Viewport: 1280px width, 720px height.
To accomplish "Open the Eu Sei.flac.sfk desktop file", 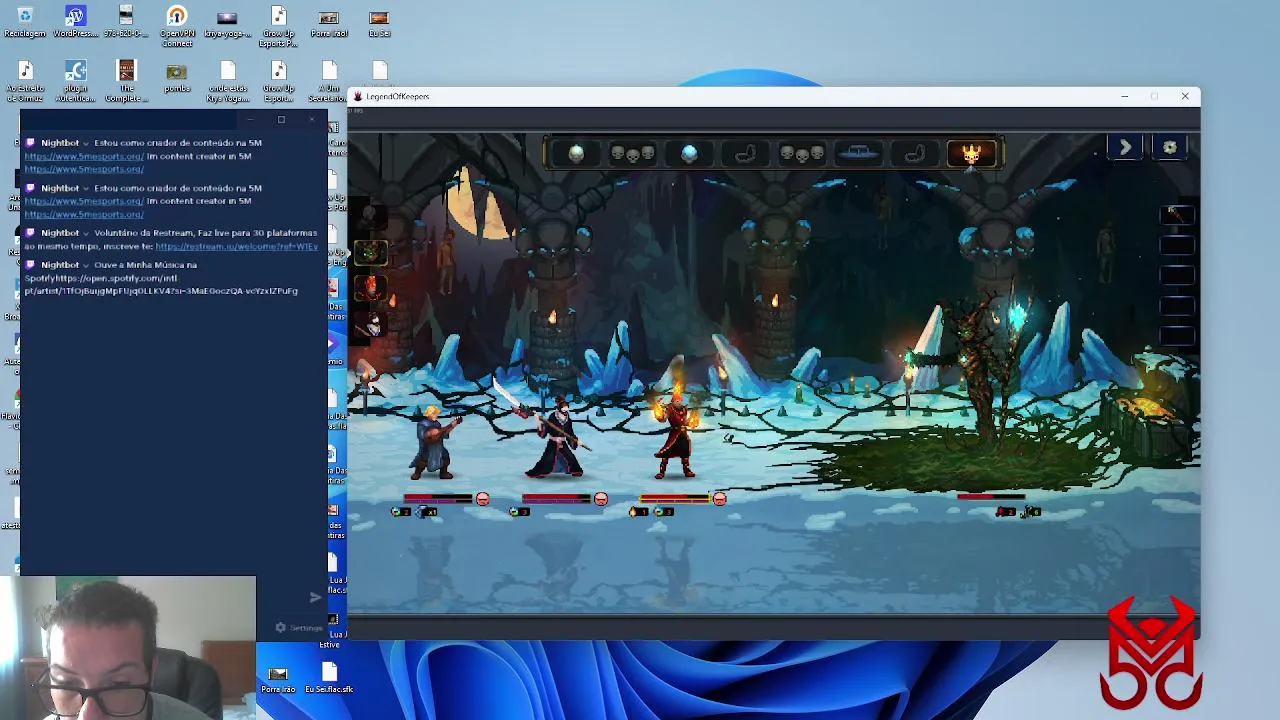I will click(x=329, y=677).
